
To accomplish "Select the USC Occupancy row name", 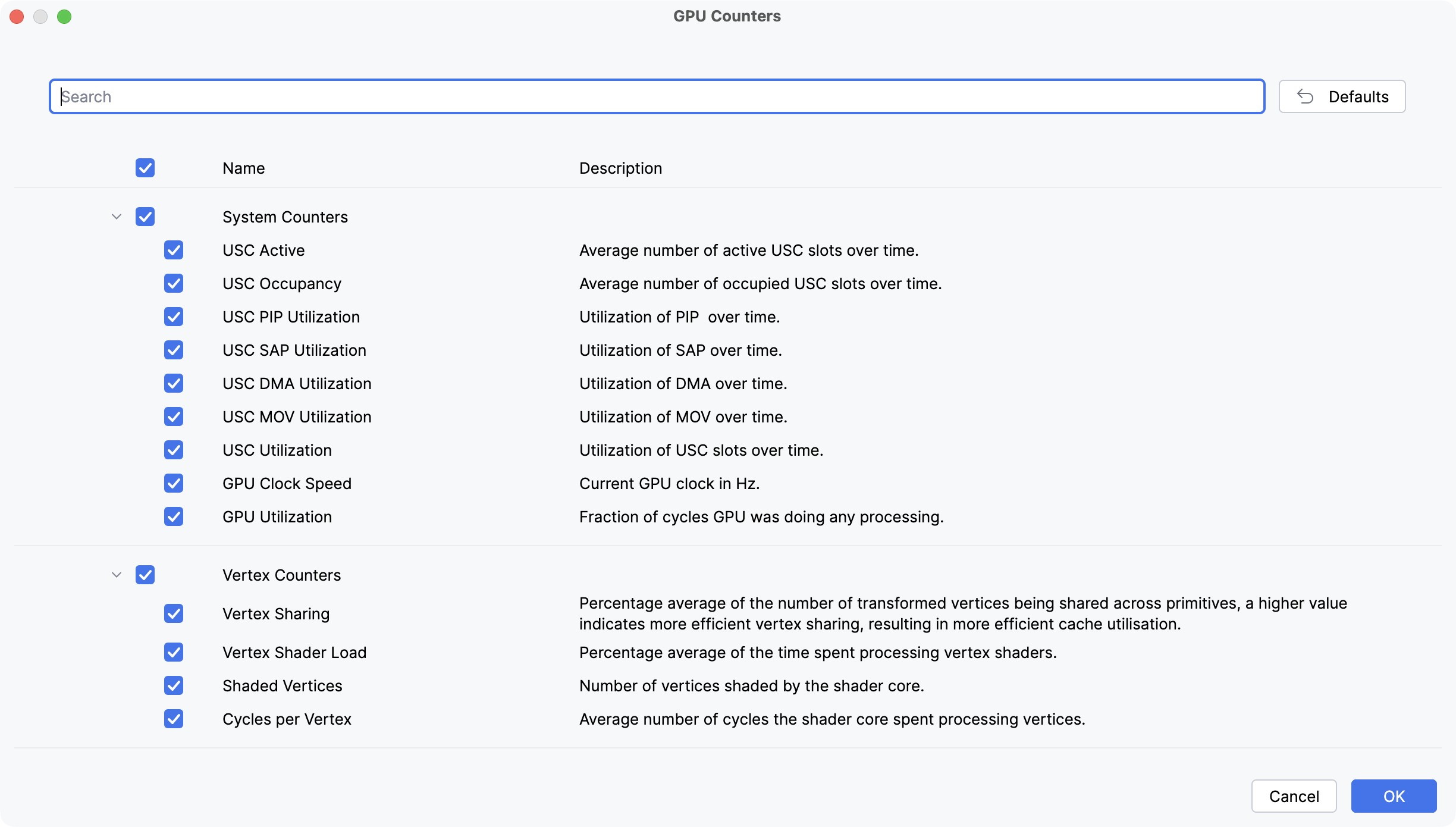I will point(282,284).
